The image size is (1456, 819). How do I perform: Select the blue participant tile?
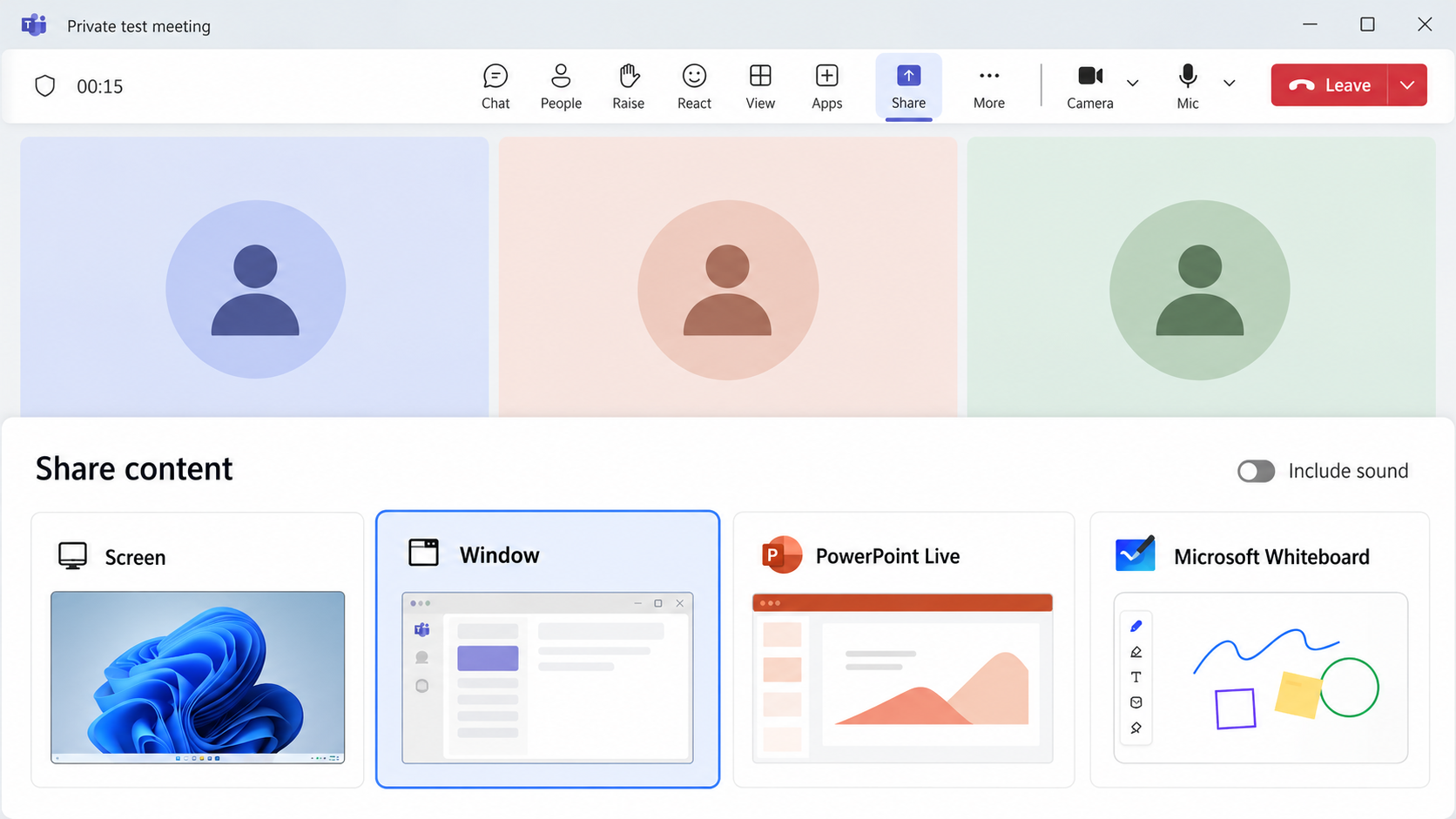(254, 277)
